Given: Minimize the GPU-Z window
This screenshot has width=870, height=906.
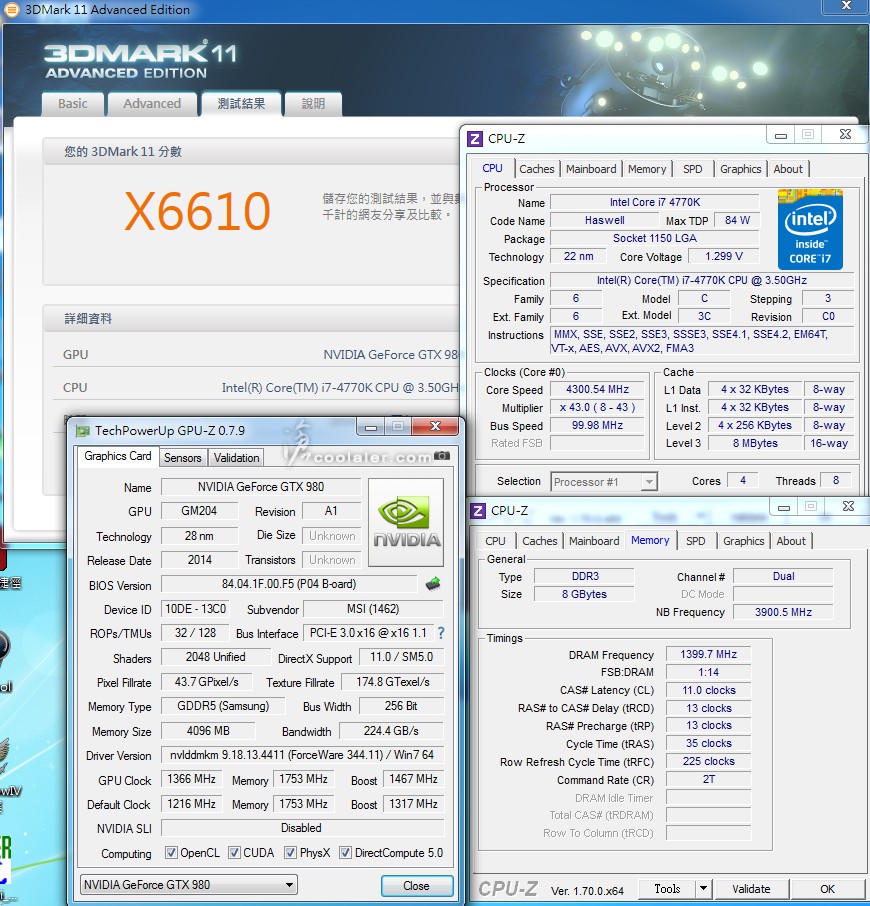Looking at the screenshot, I should (x=371, y=427).
